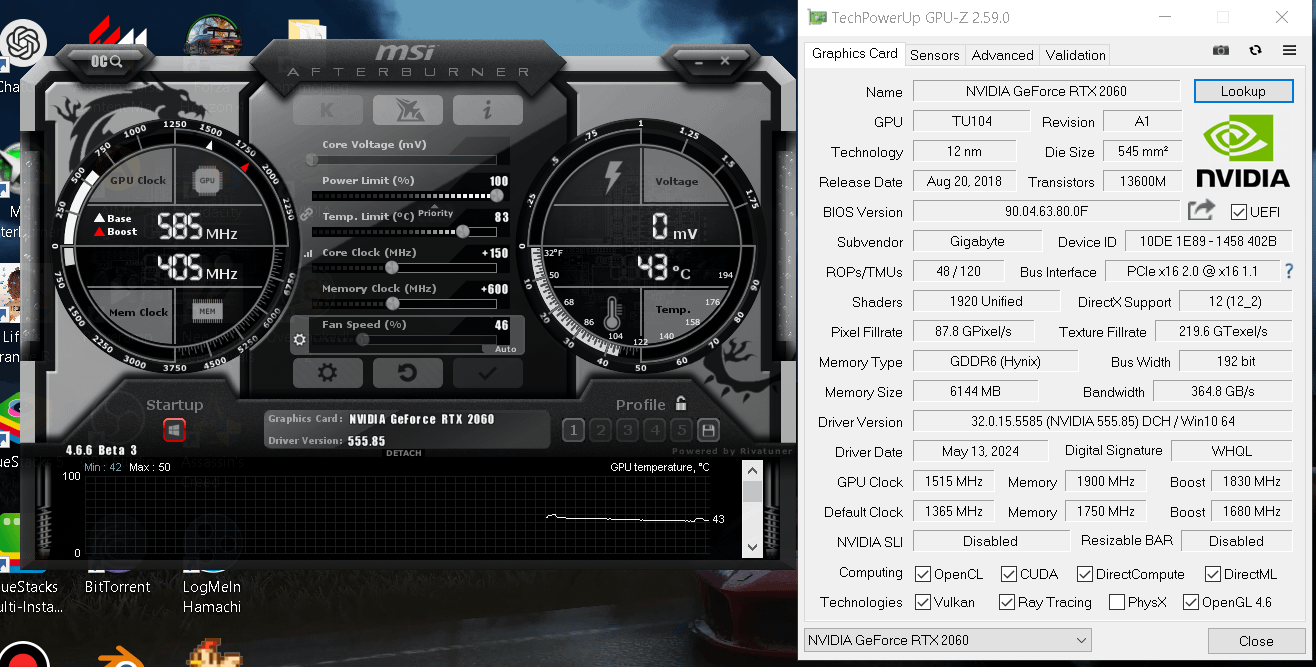This screenshot has width=1316, height=667.
Task: Toggle the OpenGL 4.6 checkbox
Action: [1191, 602]
